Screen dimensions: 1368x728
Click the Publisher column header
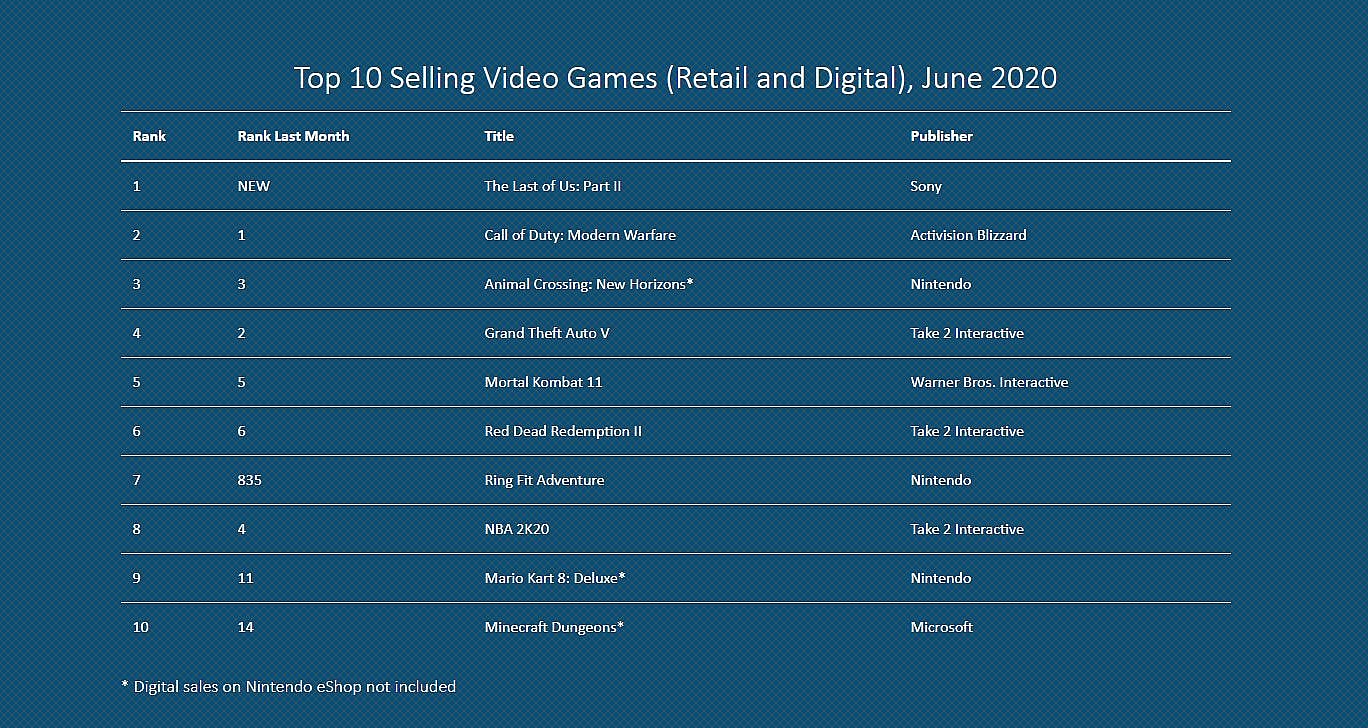click(941, 136)
